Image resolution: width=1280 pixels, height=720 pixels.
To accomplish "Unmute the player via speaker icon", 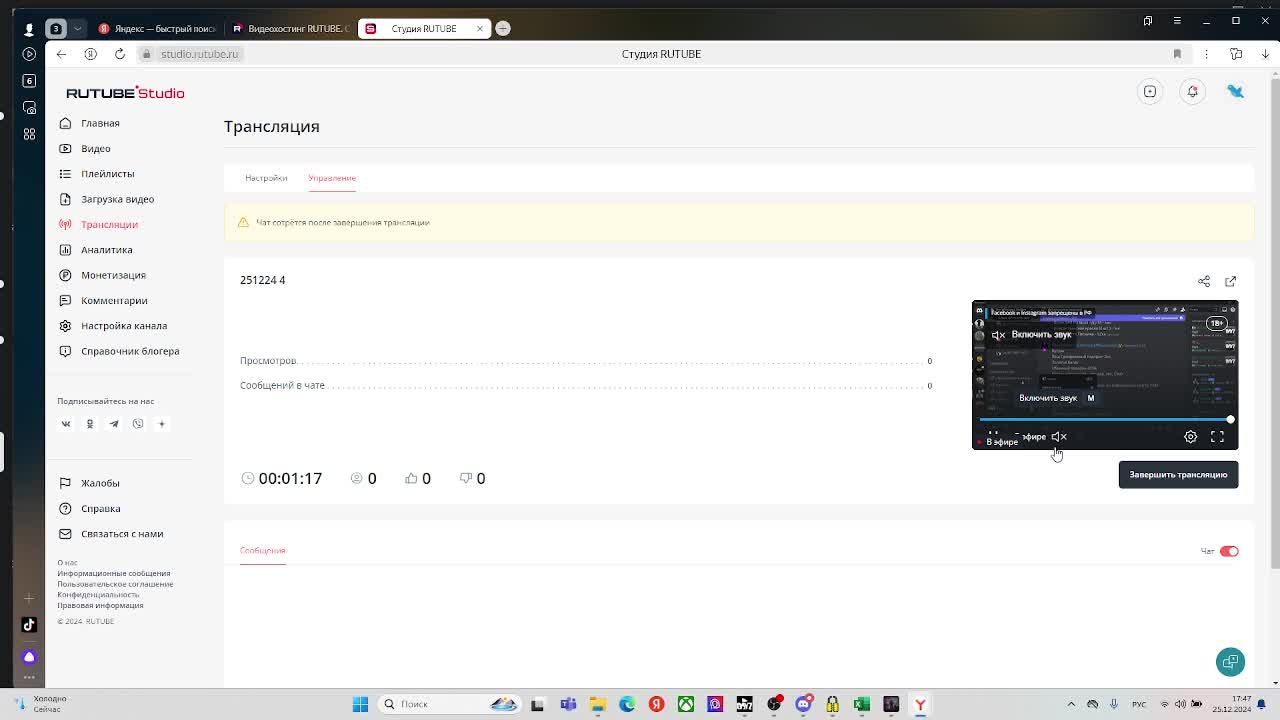I will point(1059,437).
